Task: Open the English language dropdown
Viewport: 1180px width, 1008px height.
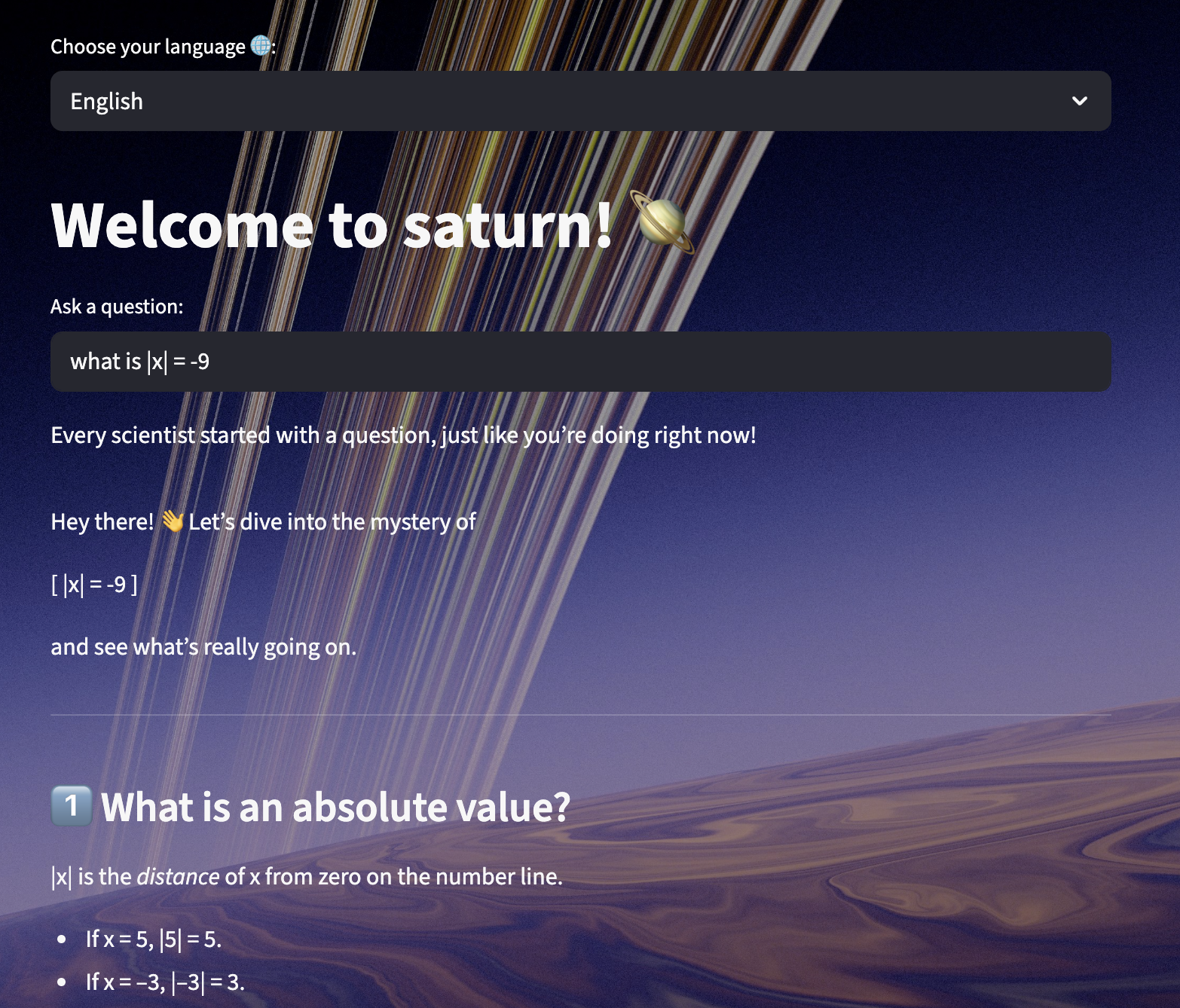Action: point(580,101)
